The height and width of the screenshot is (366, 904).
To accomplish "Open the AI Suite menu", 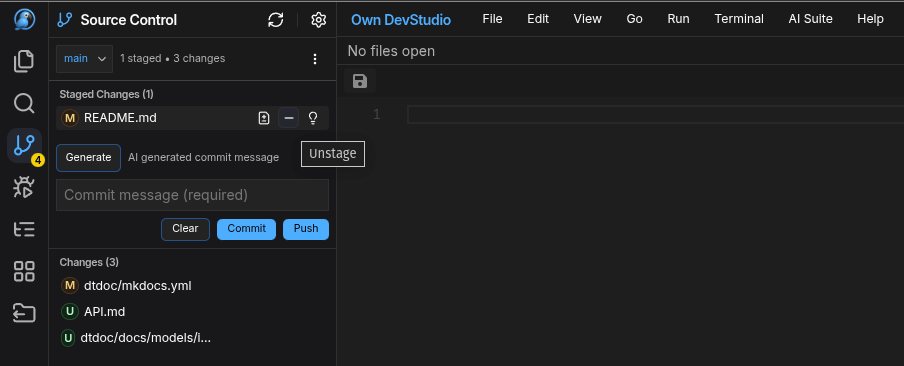I will (811, 19).
